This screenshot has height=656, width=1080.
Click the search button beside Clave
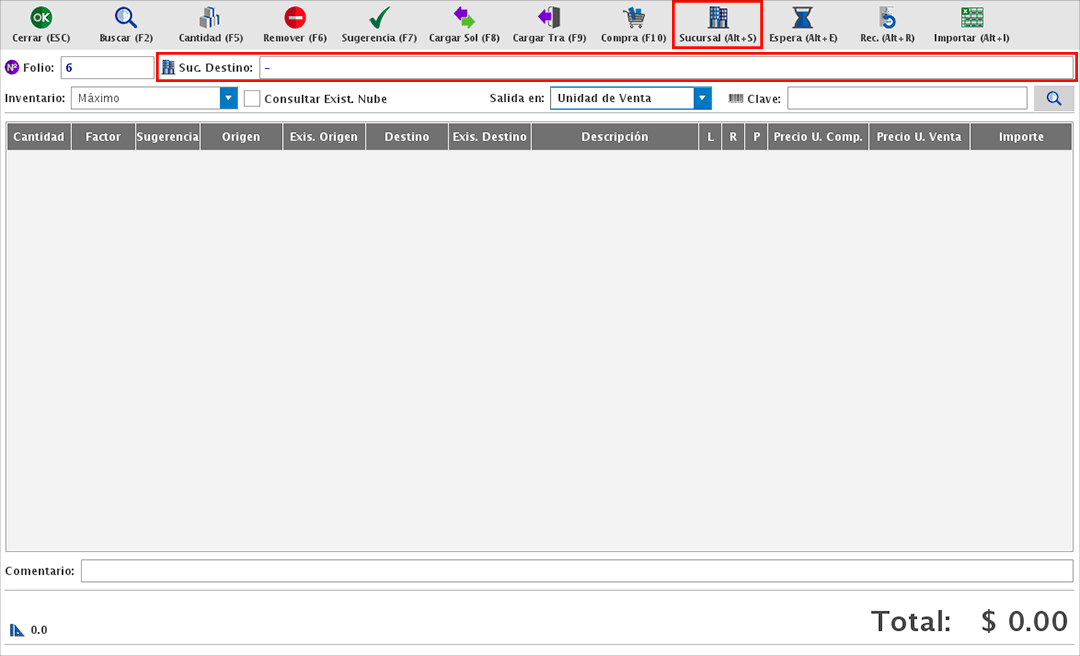coord(1054,98)
